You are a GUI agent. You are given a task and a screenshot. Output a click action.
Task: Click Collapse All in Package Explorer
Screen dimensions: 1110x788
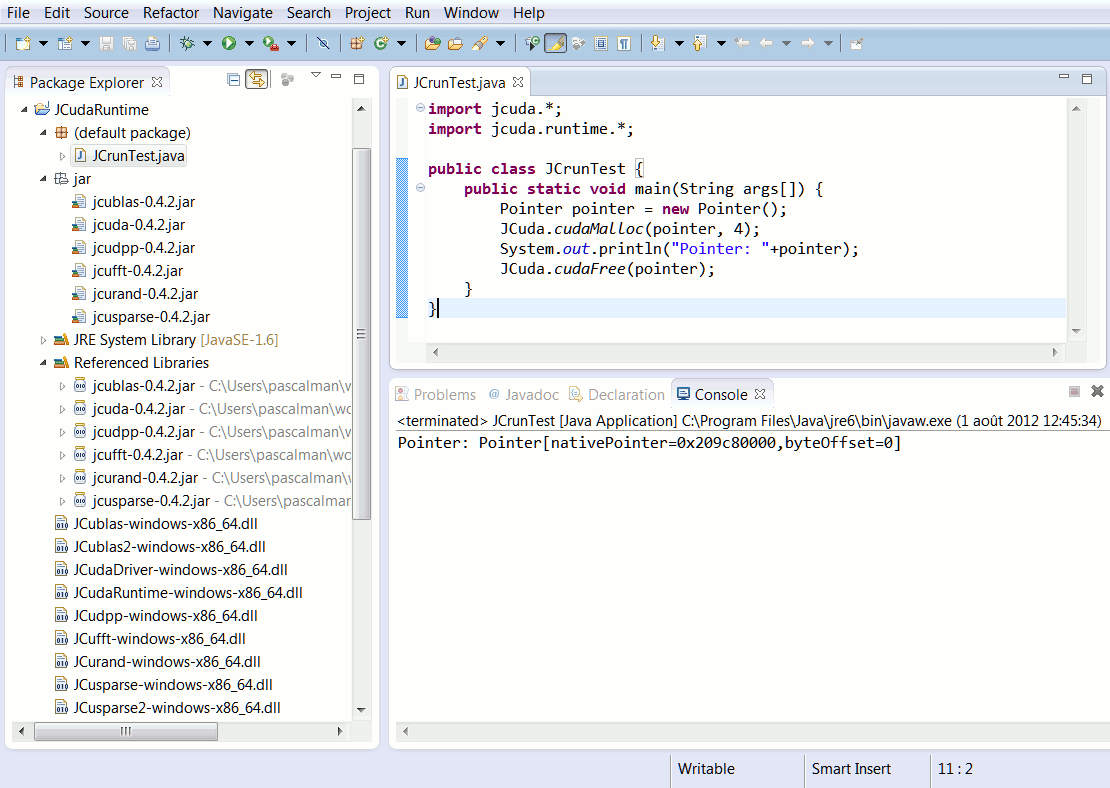tap(233, 80)
